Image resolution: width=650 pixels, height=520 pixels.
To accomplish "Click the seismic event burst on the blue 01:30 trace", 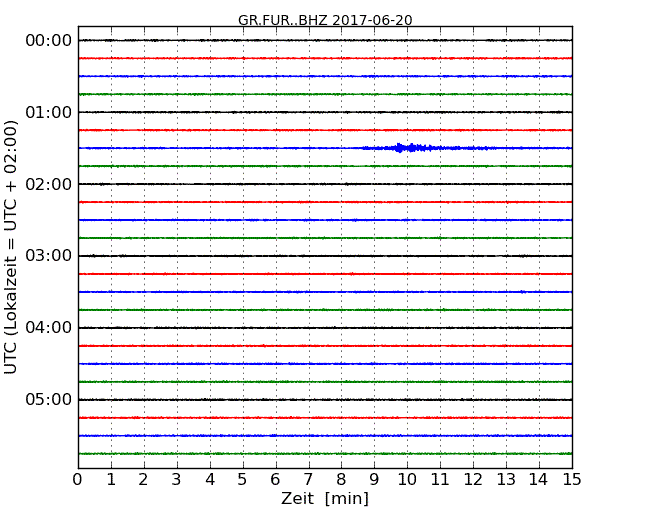I will point(427,148).
